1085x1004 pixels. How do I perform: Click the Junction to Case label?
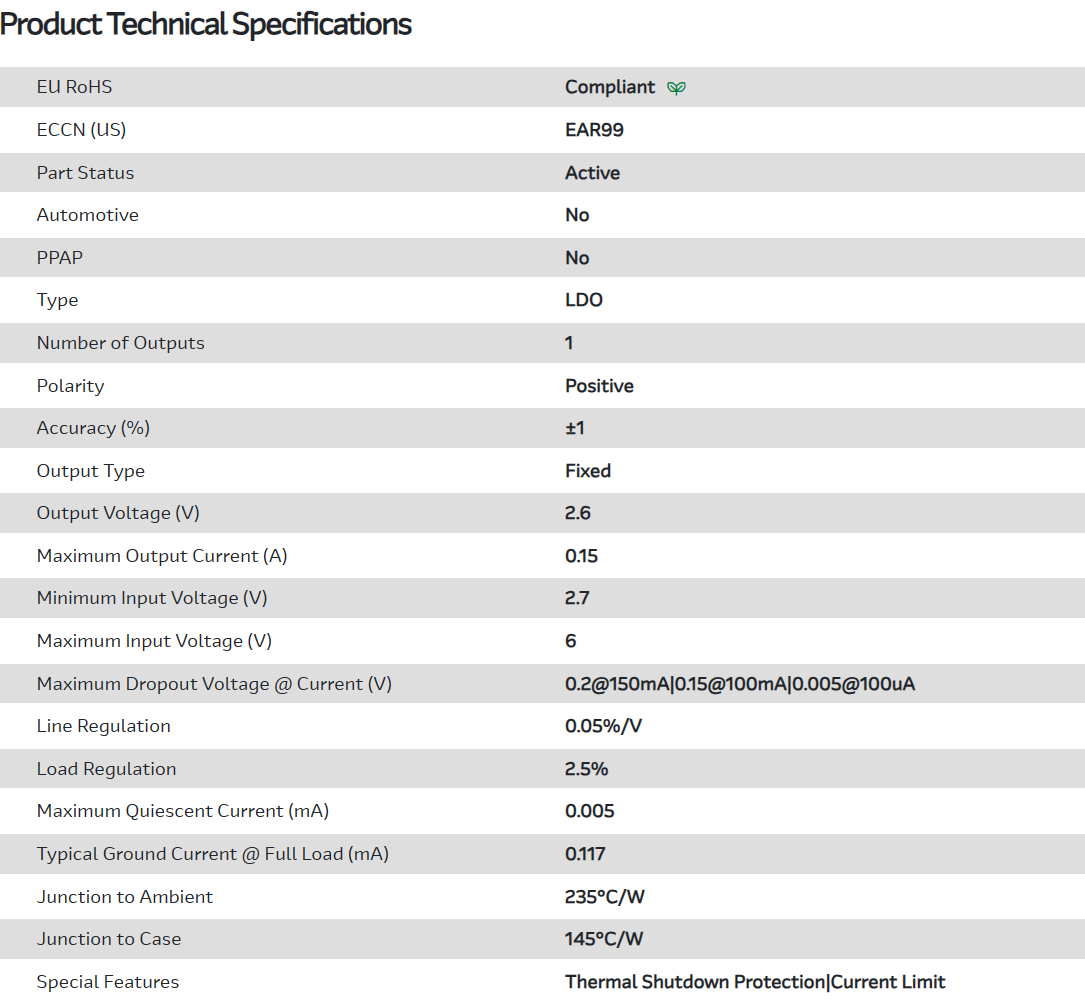109,939
